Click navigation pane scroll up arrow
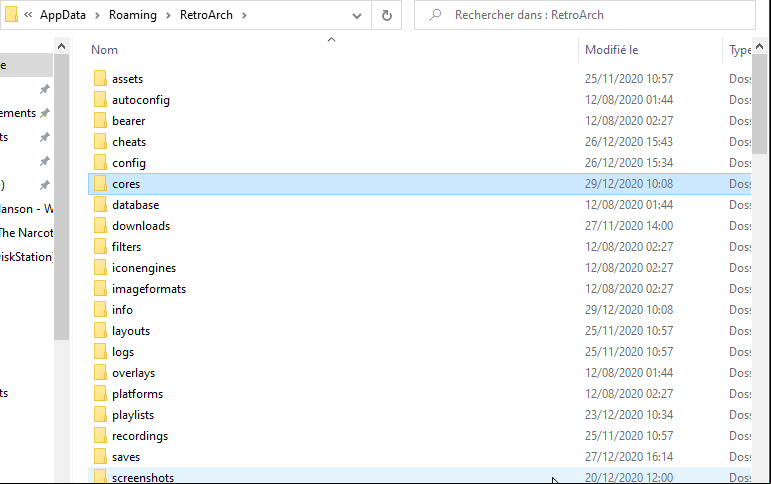771x484 pixels. tap(61, 46)
